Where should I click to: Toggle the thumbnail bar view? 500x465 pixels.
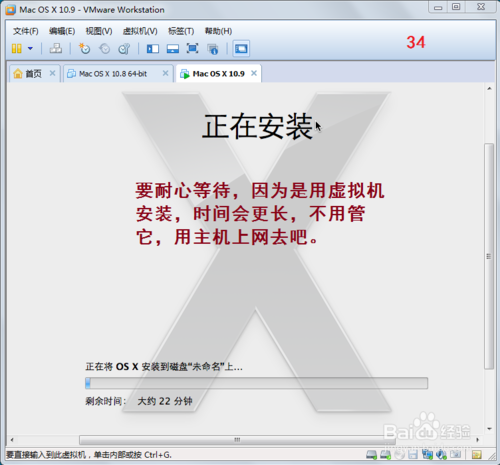click(x=173, y=49)
